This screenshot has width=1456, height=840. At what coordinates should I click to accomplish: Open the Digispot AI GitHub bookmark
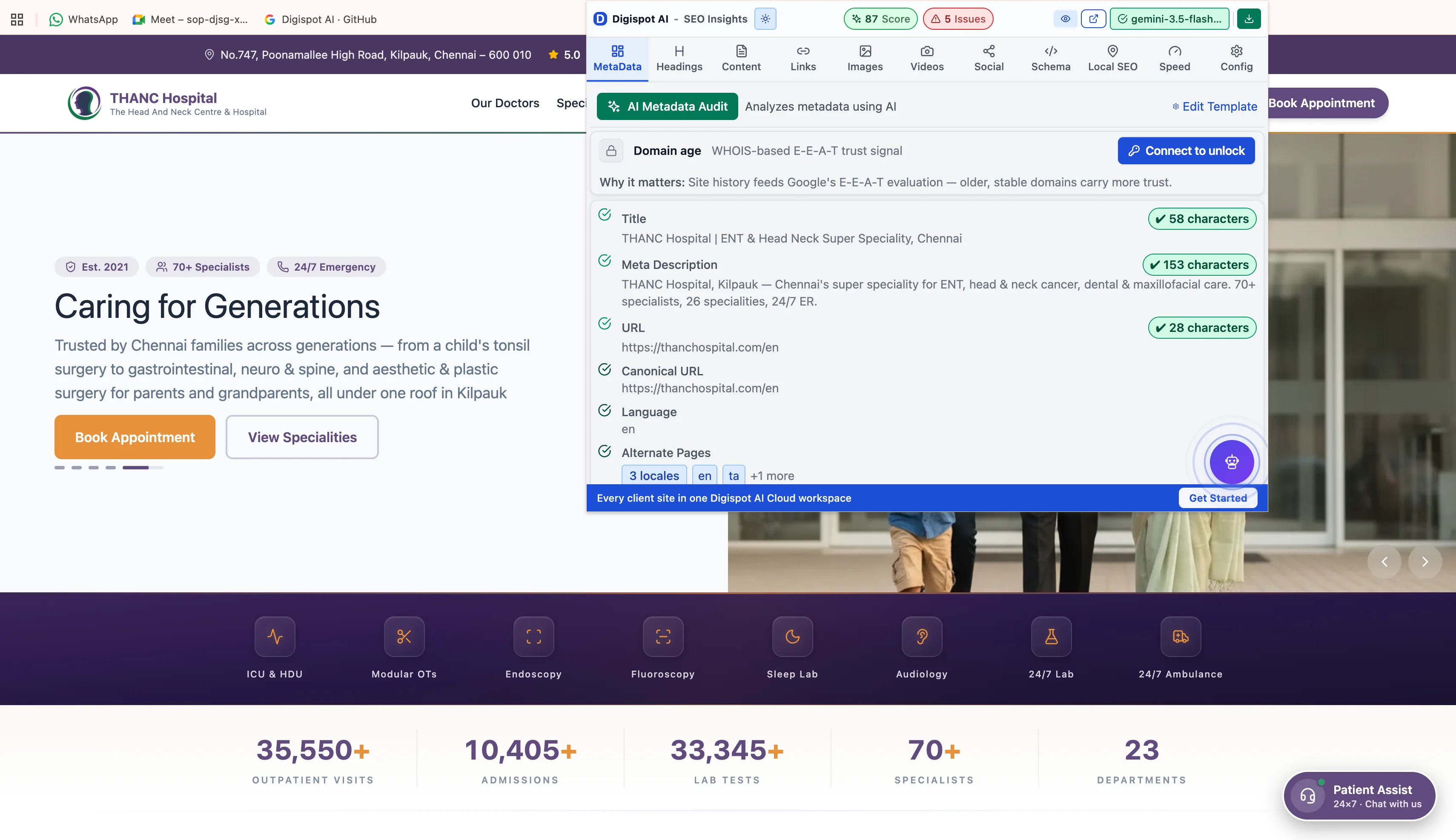point(320,19)
